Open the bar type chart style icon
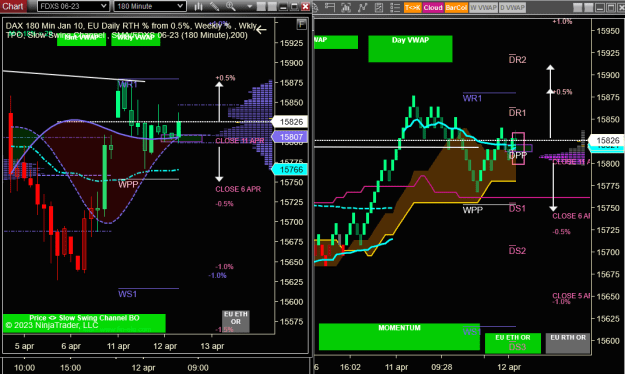Screen dimensions: 625x374 point(199,6)
